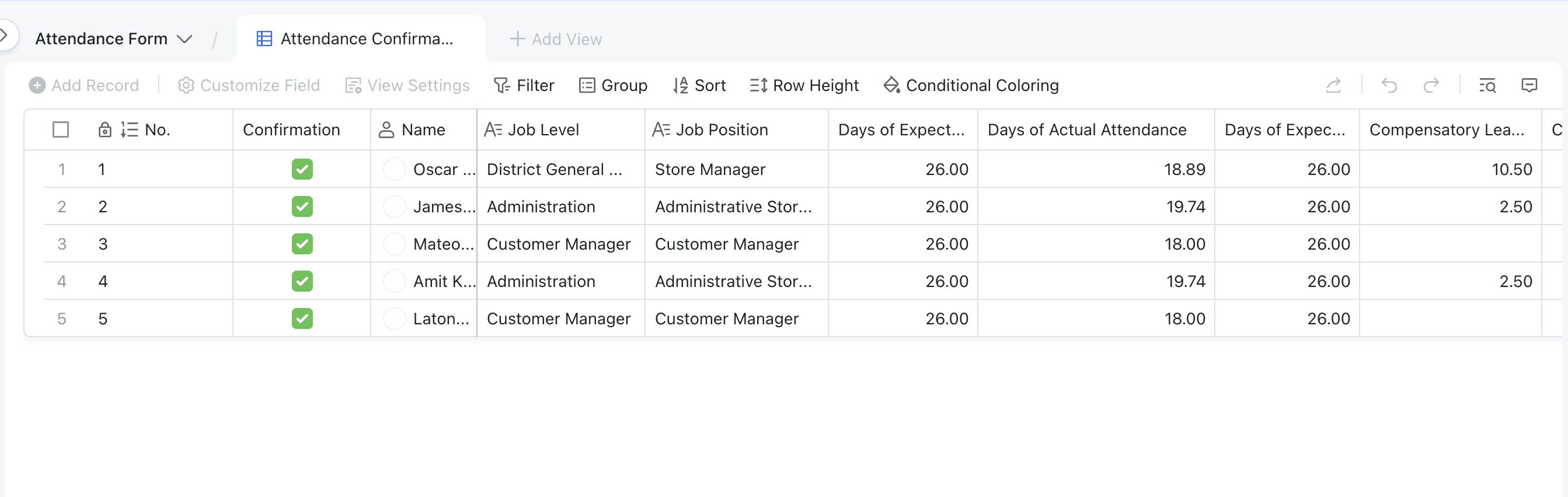Click Add View tab
This screenshot has width=1568, height=497.
[555, 39]
